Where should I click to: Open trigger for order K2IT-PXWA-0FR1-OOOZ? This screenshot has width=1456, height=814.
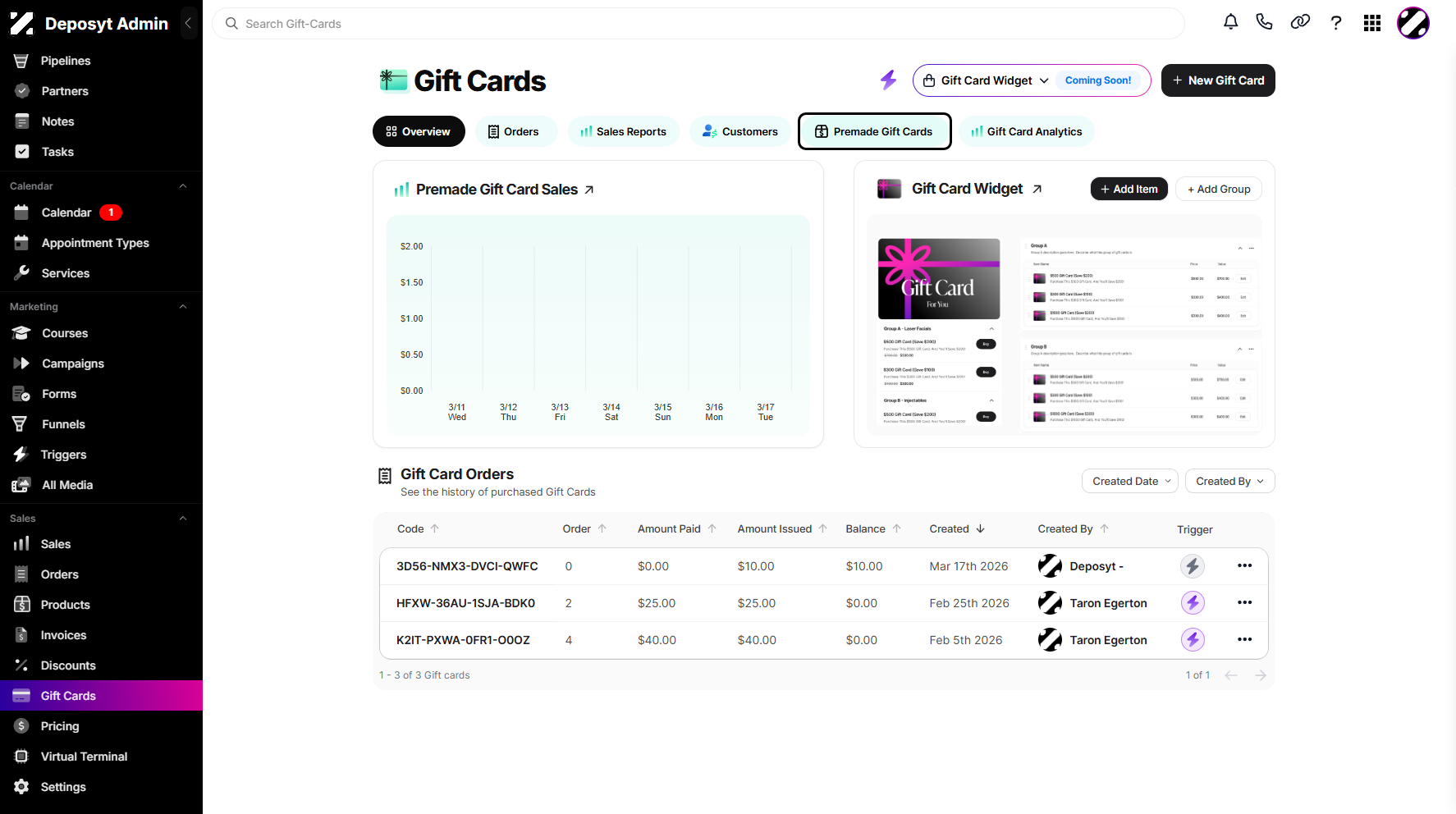(x=1193, y=639)
